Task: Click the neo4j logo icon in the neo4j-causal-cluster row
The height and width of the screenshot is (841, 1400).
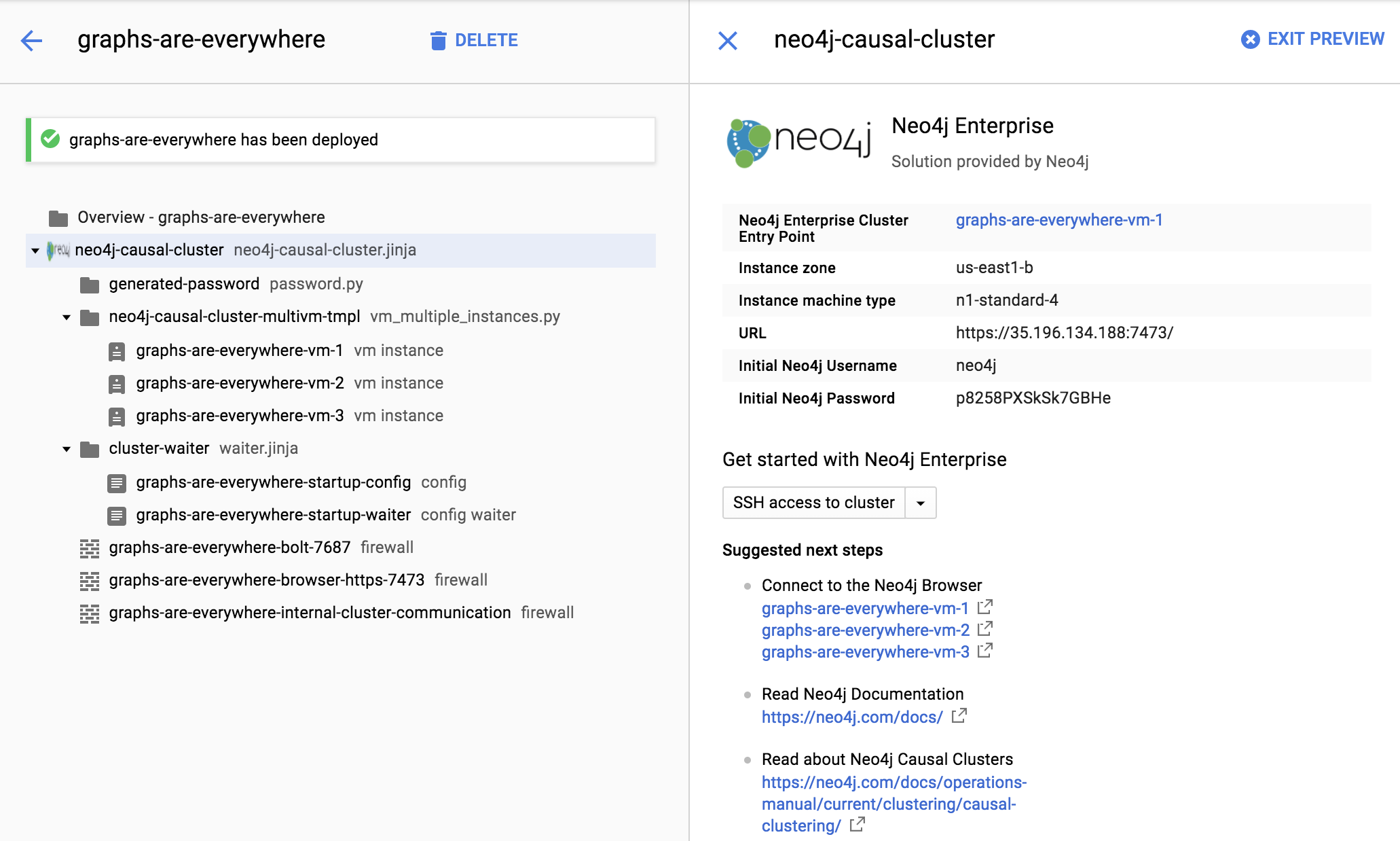Action: [x=58, y=250]
